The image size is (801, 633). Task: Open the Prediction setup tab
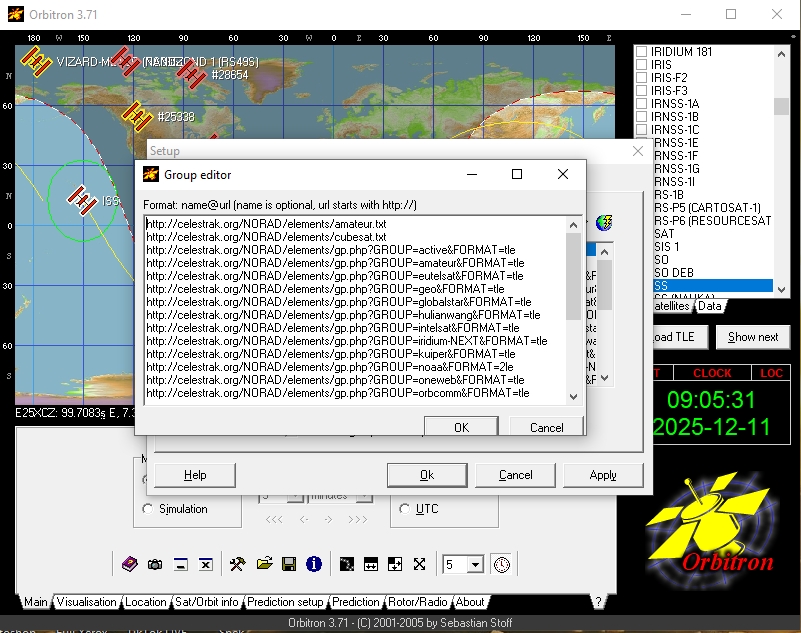285,602
